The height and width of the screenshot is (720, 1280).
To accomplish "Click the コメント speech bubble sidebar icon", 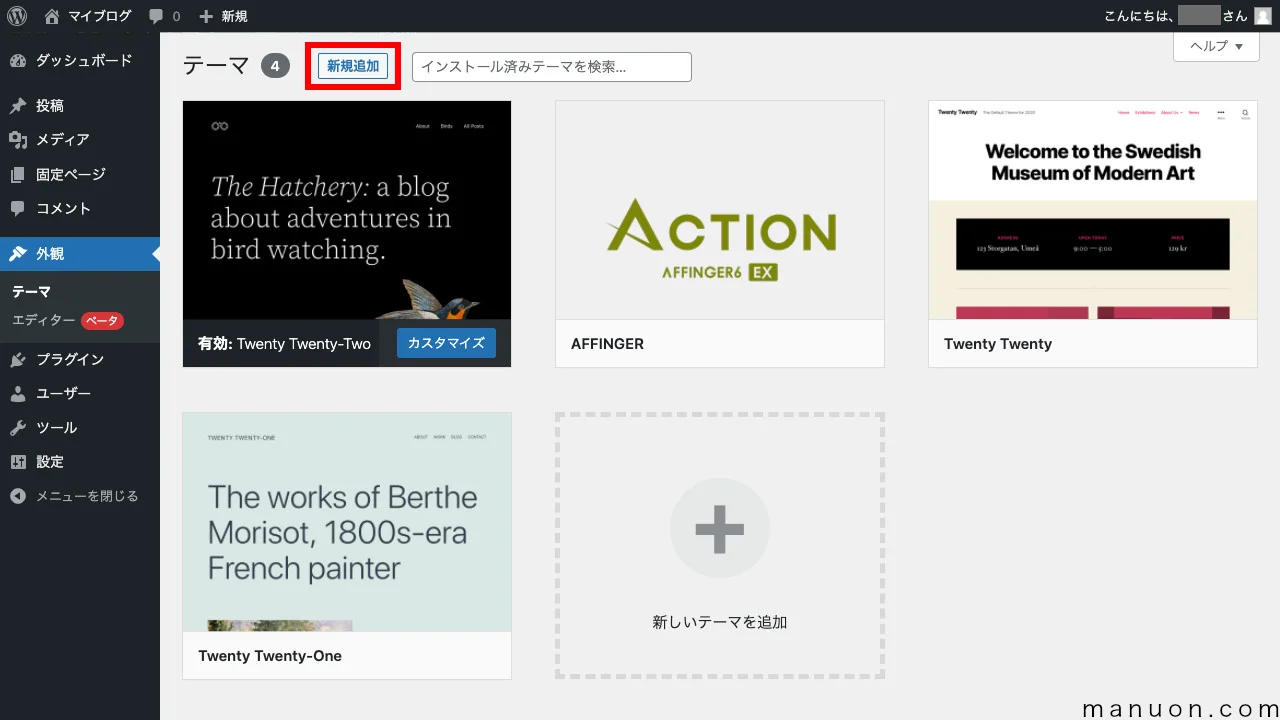I will point(18,209).
